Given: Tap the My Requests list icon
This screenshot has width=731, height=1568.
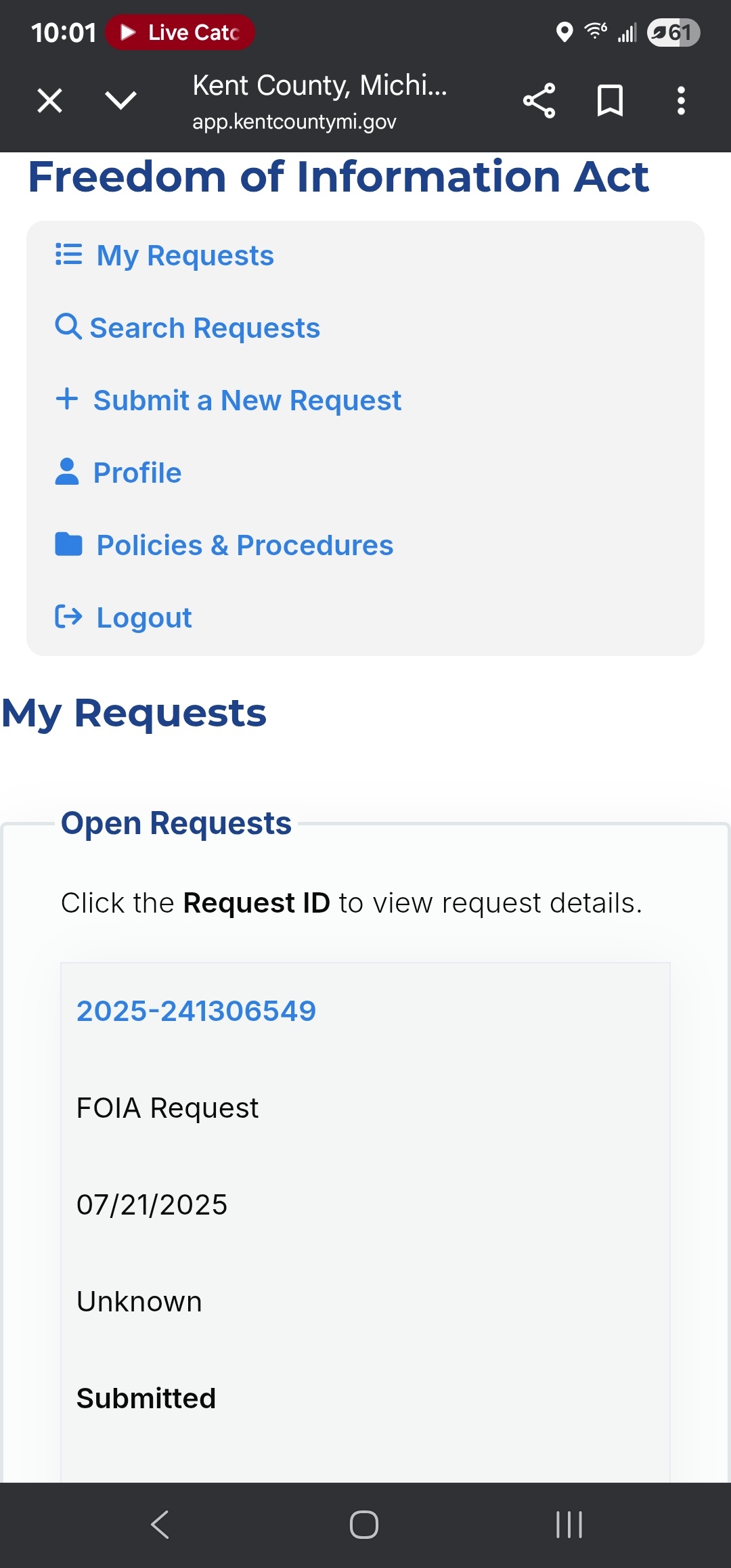Looking at the screenshot, I should pyautogui.click(x=68, y=255).
